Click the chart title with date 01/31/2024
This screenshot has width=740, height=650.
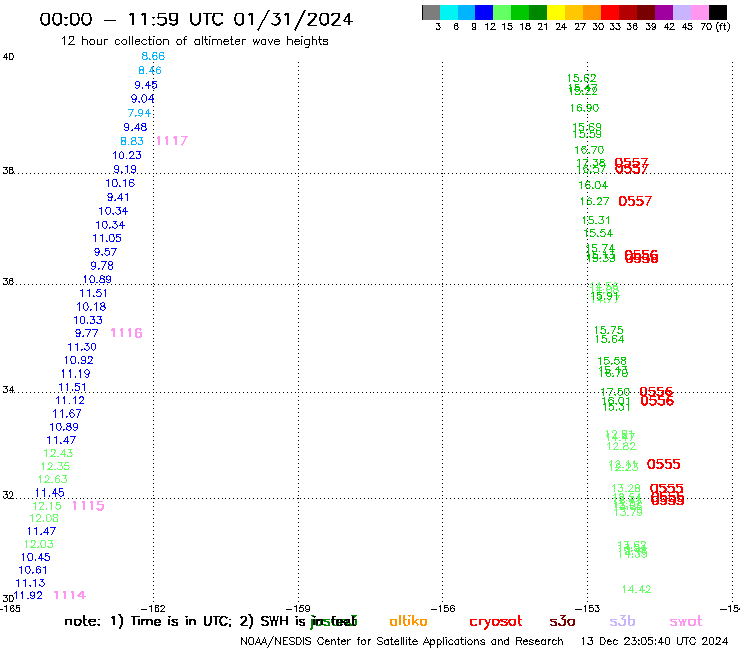tap(196, 19)
